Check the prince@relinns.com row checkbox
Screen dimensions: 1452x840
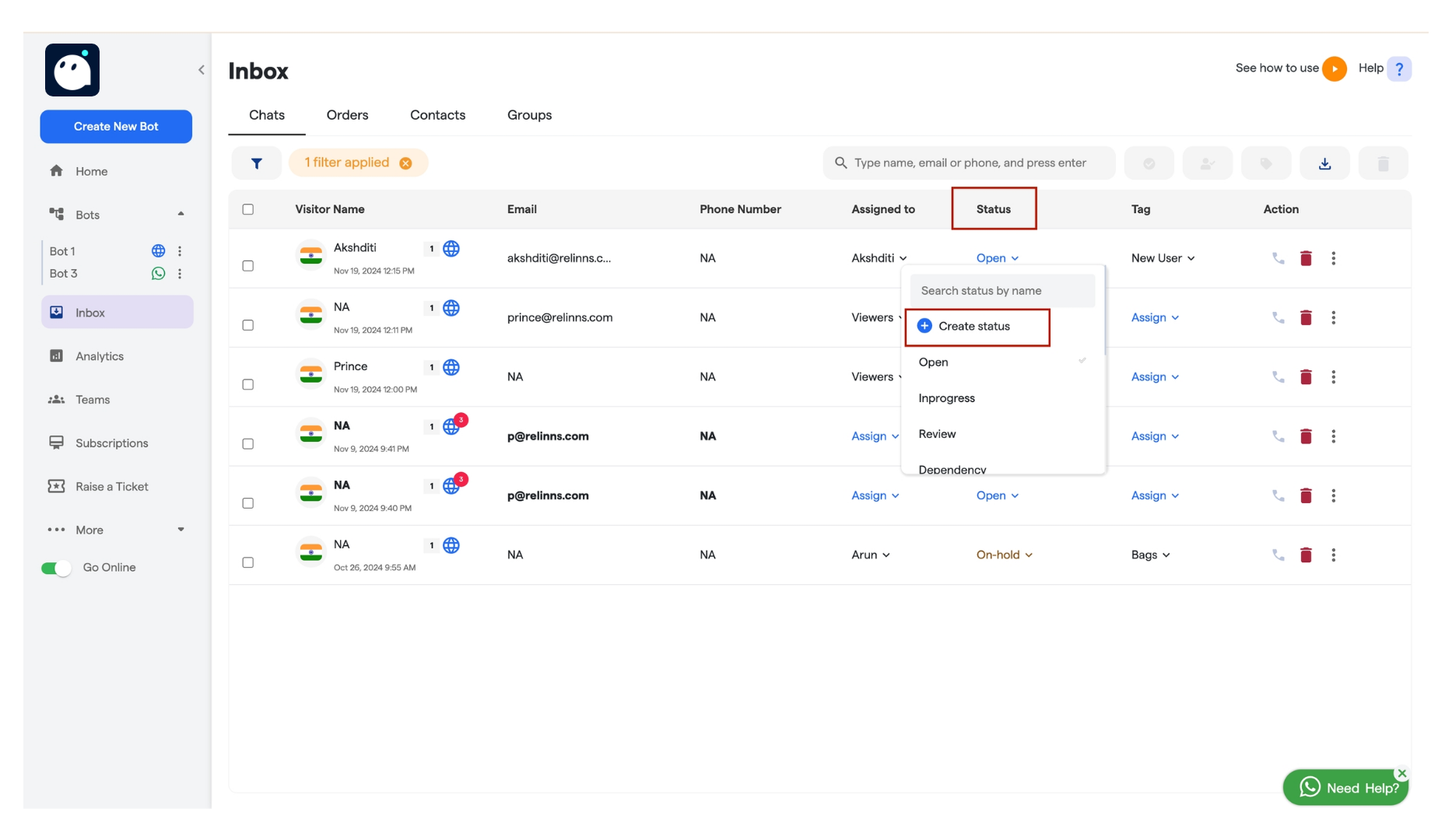(x=247, y=325)
